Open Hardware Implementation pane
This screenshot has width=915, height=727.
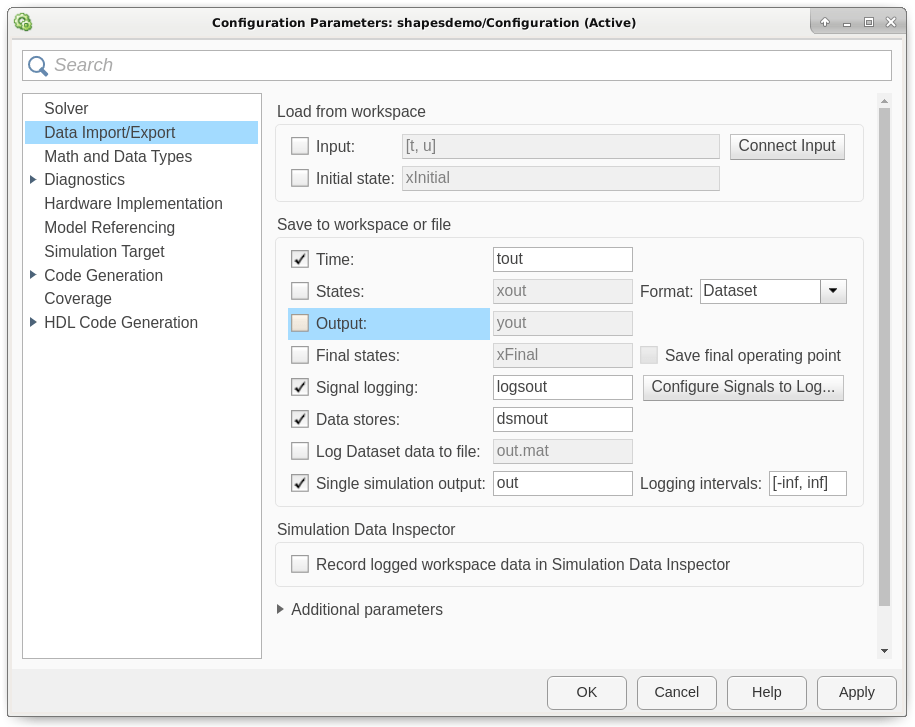[x=133, y=204]
